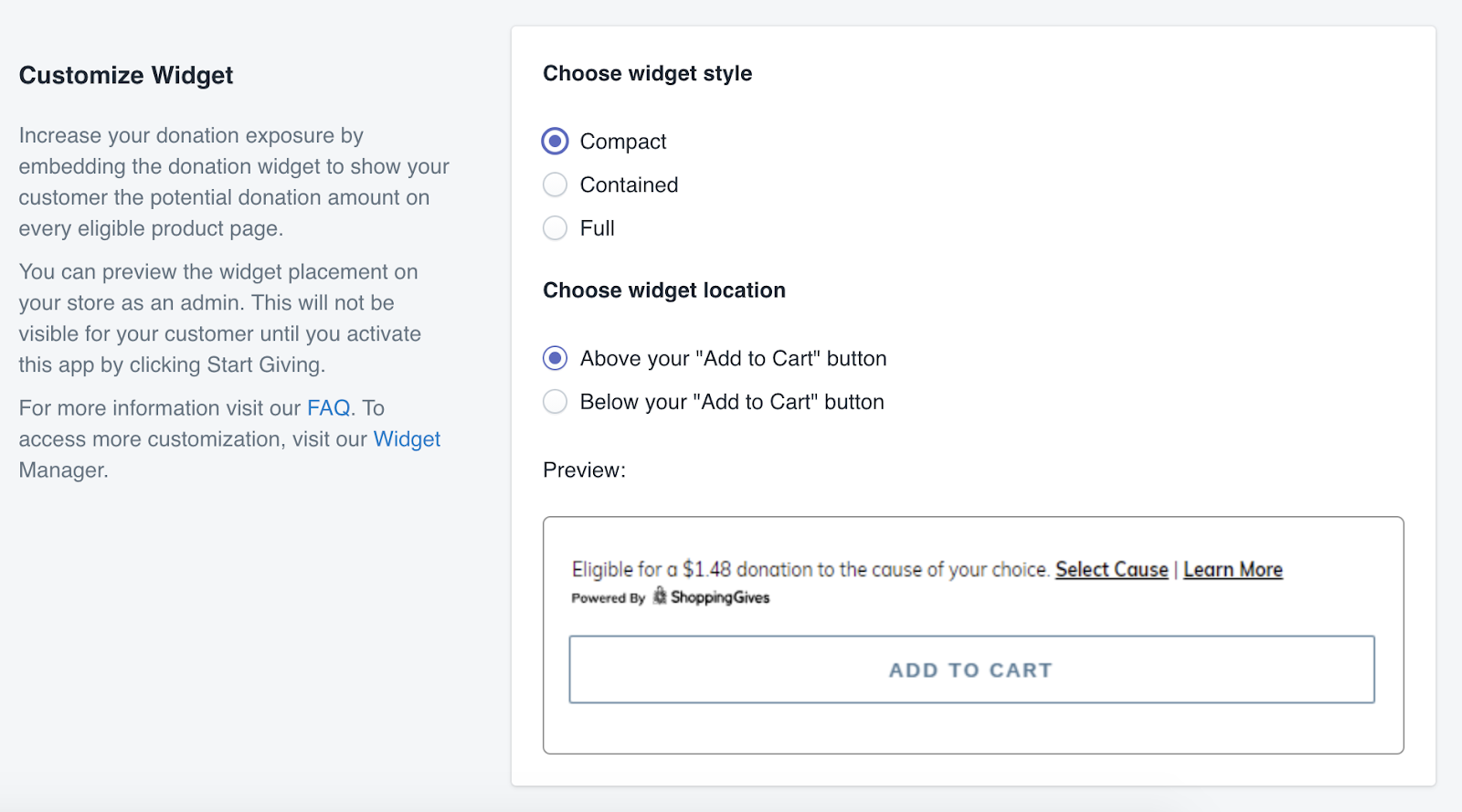Click the ShoppingGives brand name text

[720, 597]
